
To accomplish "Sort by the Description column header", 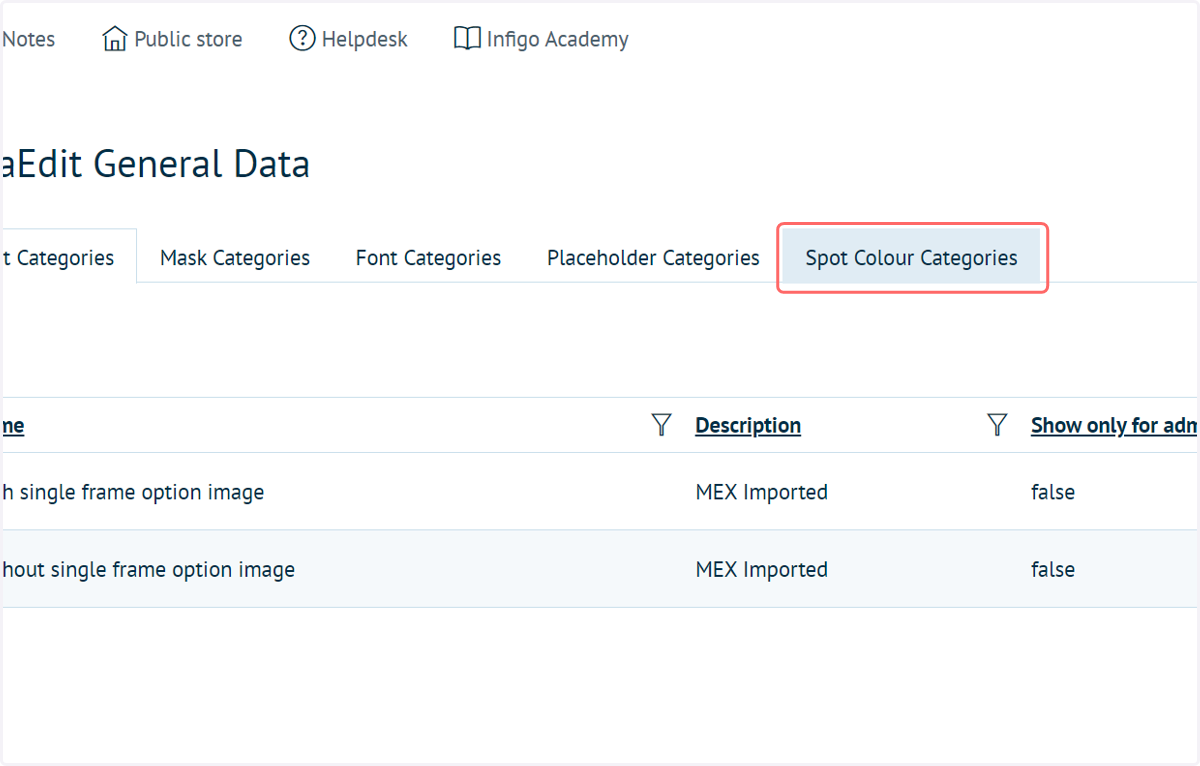I will click(748, 425).
